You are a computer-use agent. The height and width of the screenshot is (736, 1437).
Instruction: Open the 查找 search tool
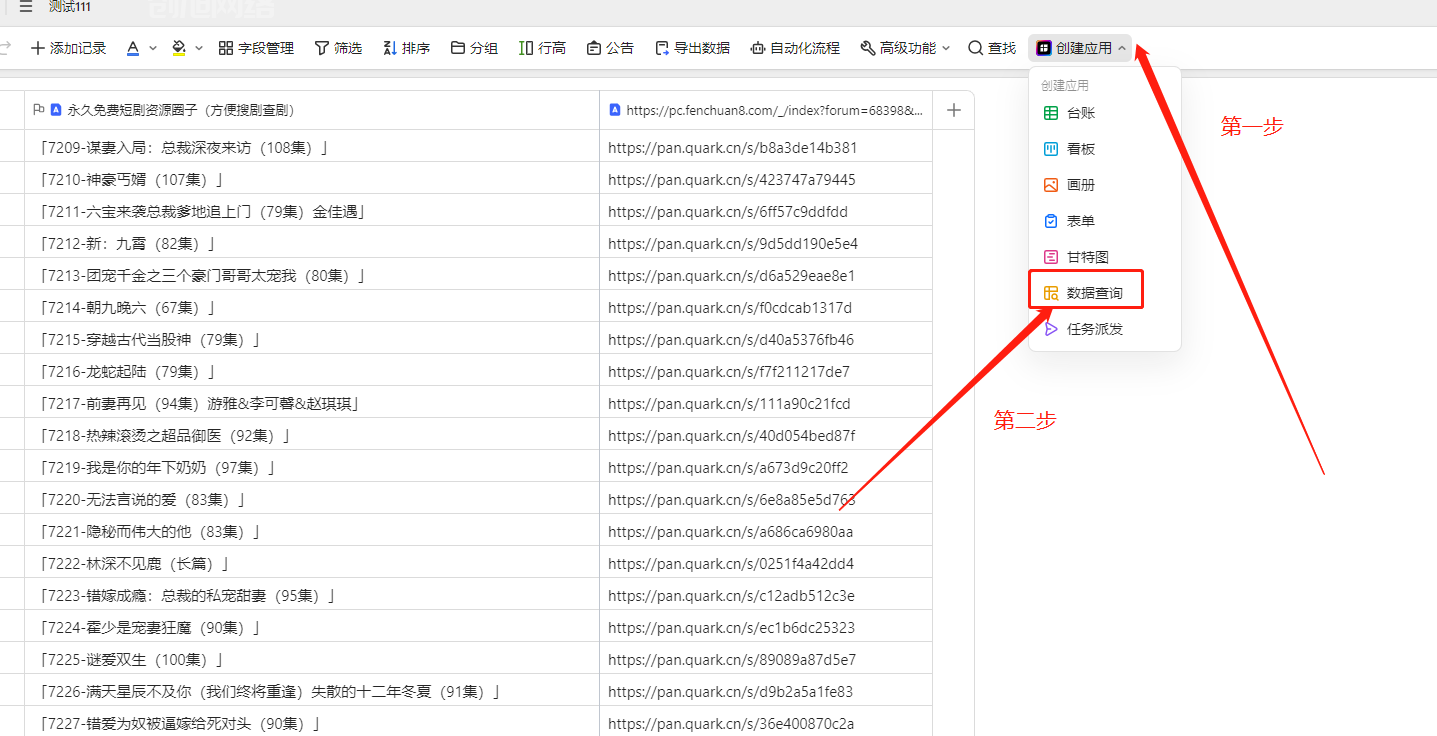tap(992, 48)
